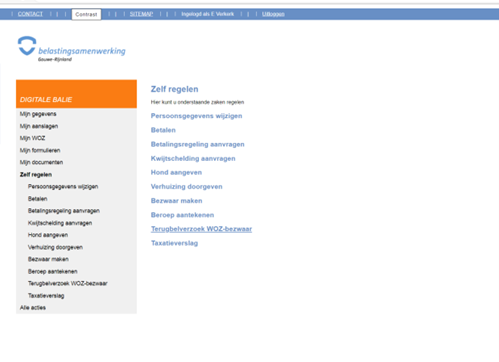Screen dimensions: 499x362
Task: Open main link Hond aangeven
Action: pyautogui.click(x=176, y=172)
